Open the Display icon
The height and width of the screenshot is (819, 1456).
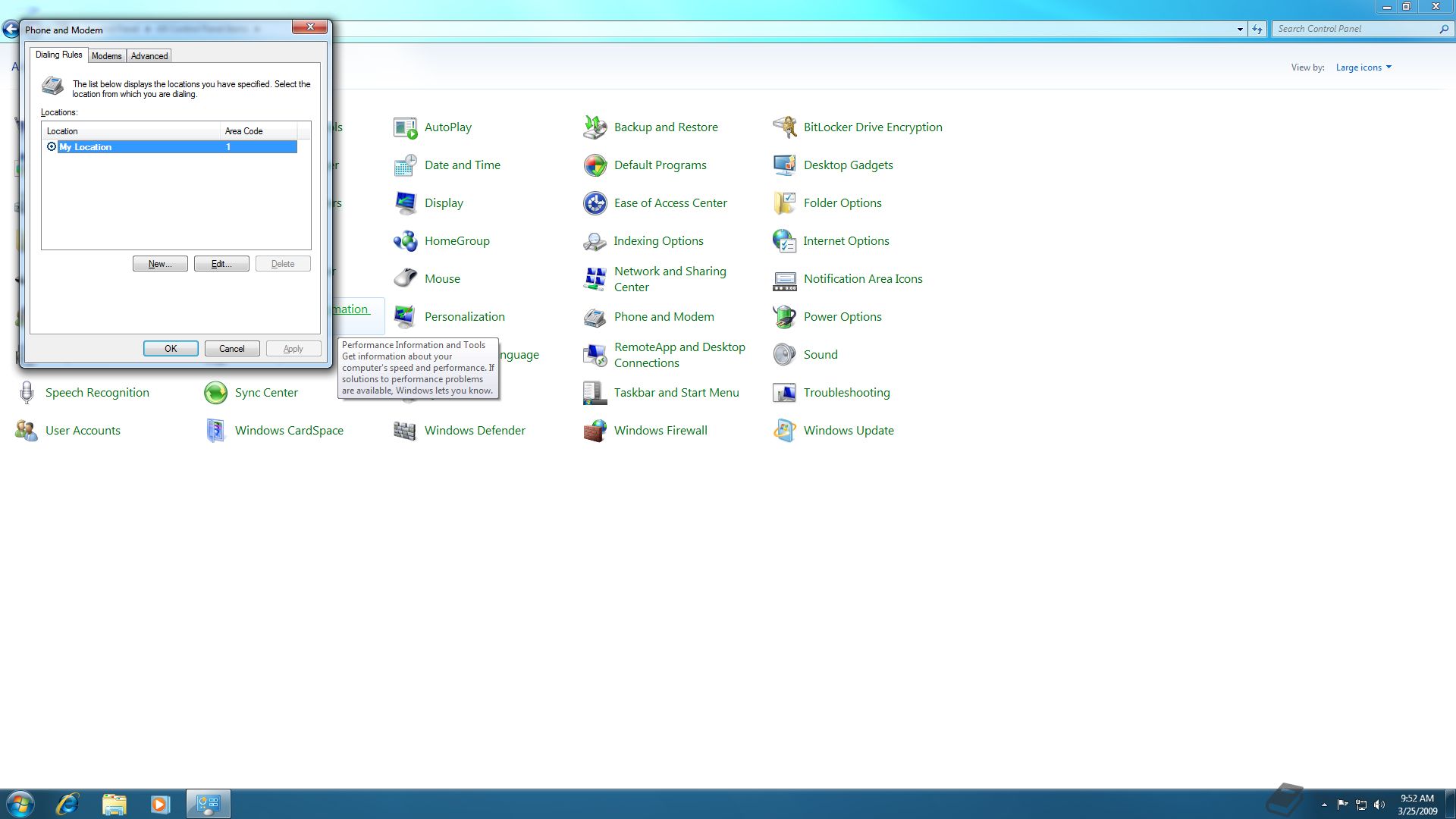pyautogui.click(x=405, y=203)
